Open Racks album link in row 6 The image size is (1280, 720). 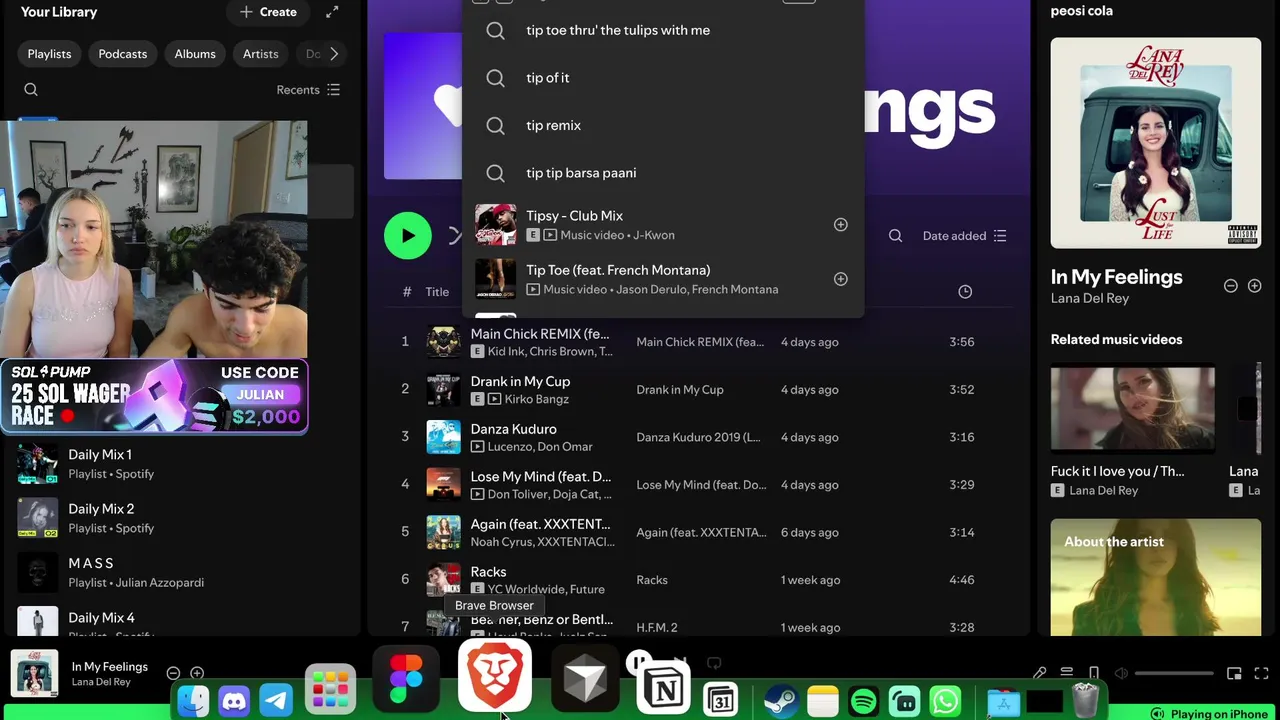pos(652,580)
